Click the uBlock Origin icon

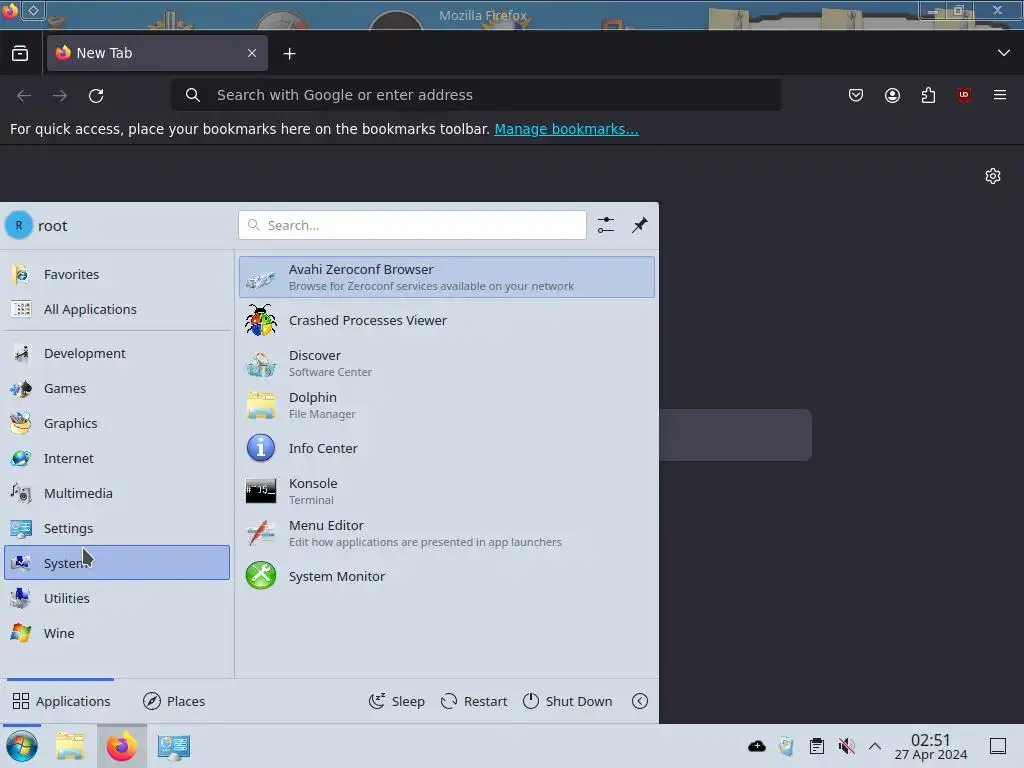tap(964, 95)
